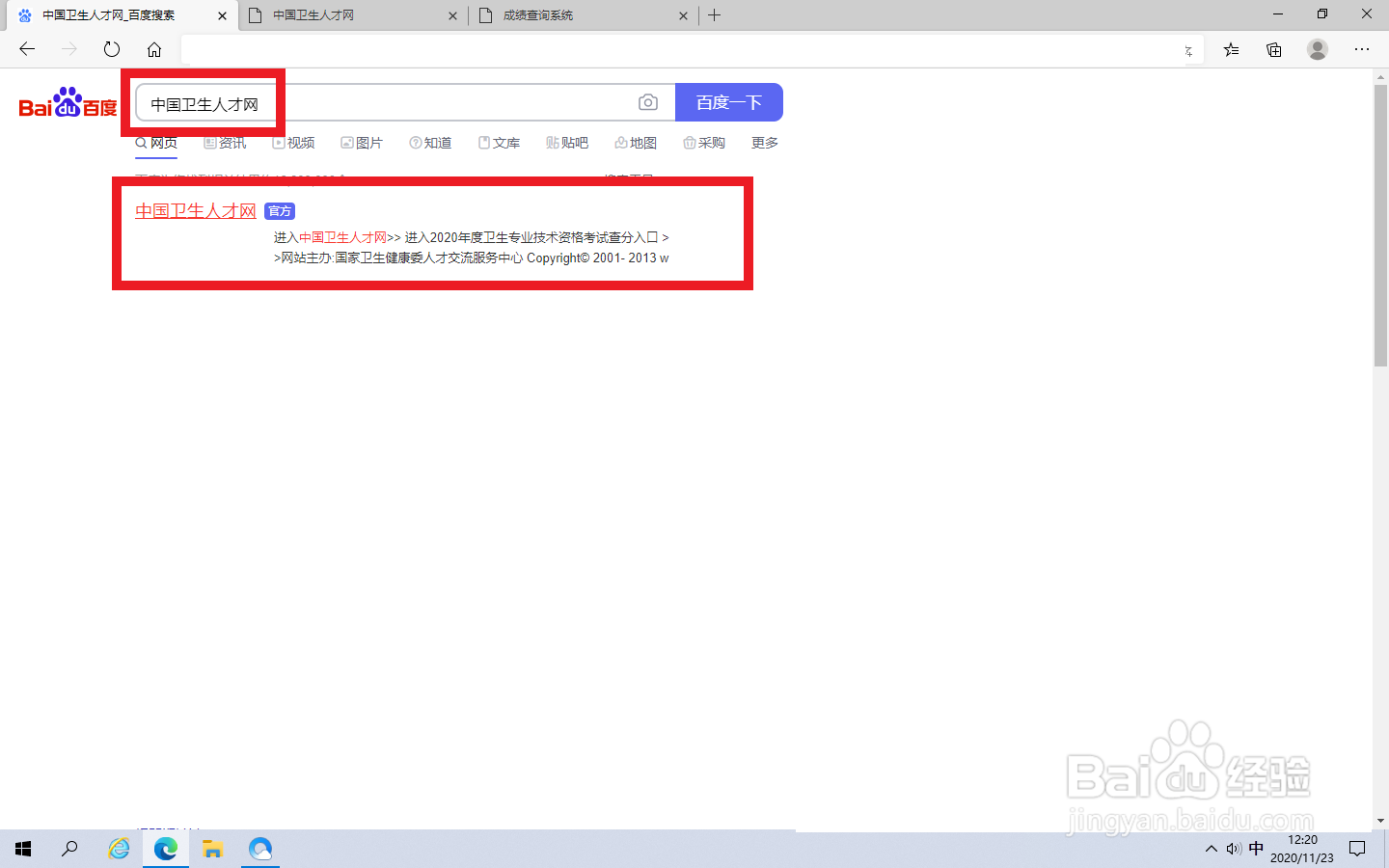Select the 资讯 search category
This screenshot has width=1389, height=868.
(225, 143)
